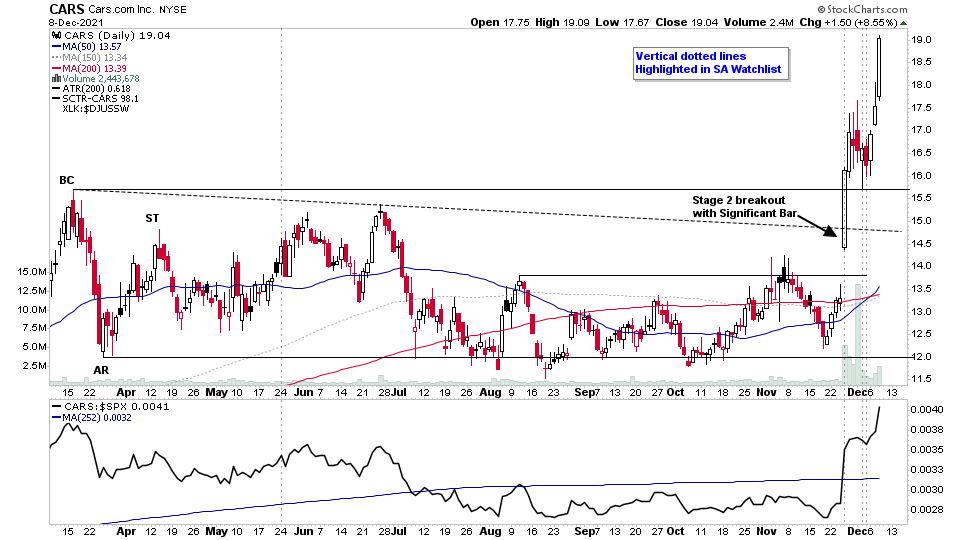Click the 0.0040 ratio axis label

click(x=926, y=410)
